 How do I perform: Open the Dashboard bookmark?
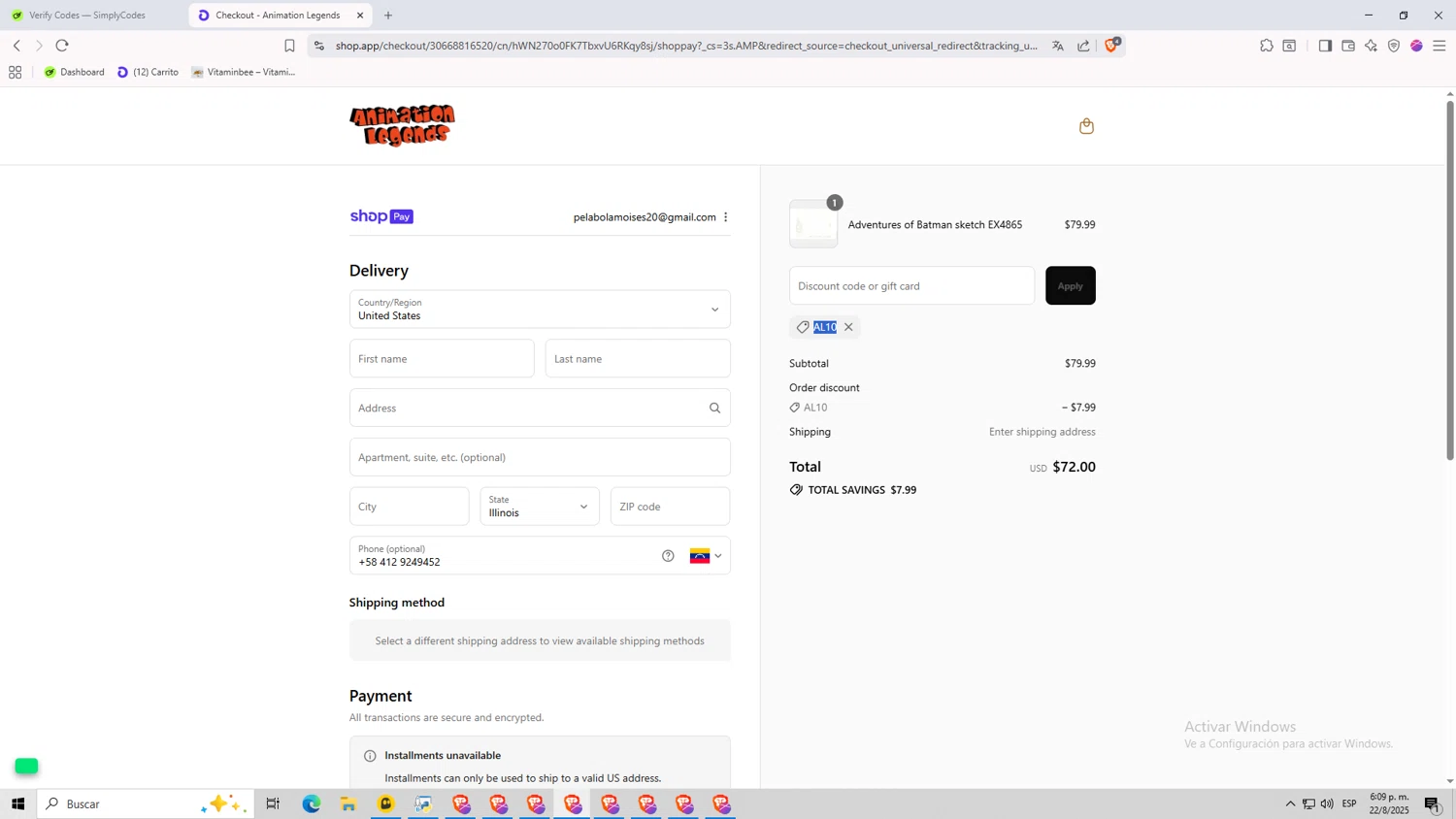pos(74,72)
